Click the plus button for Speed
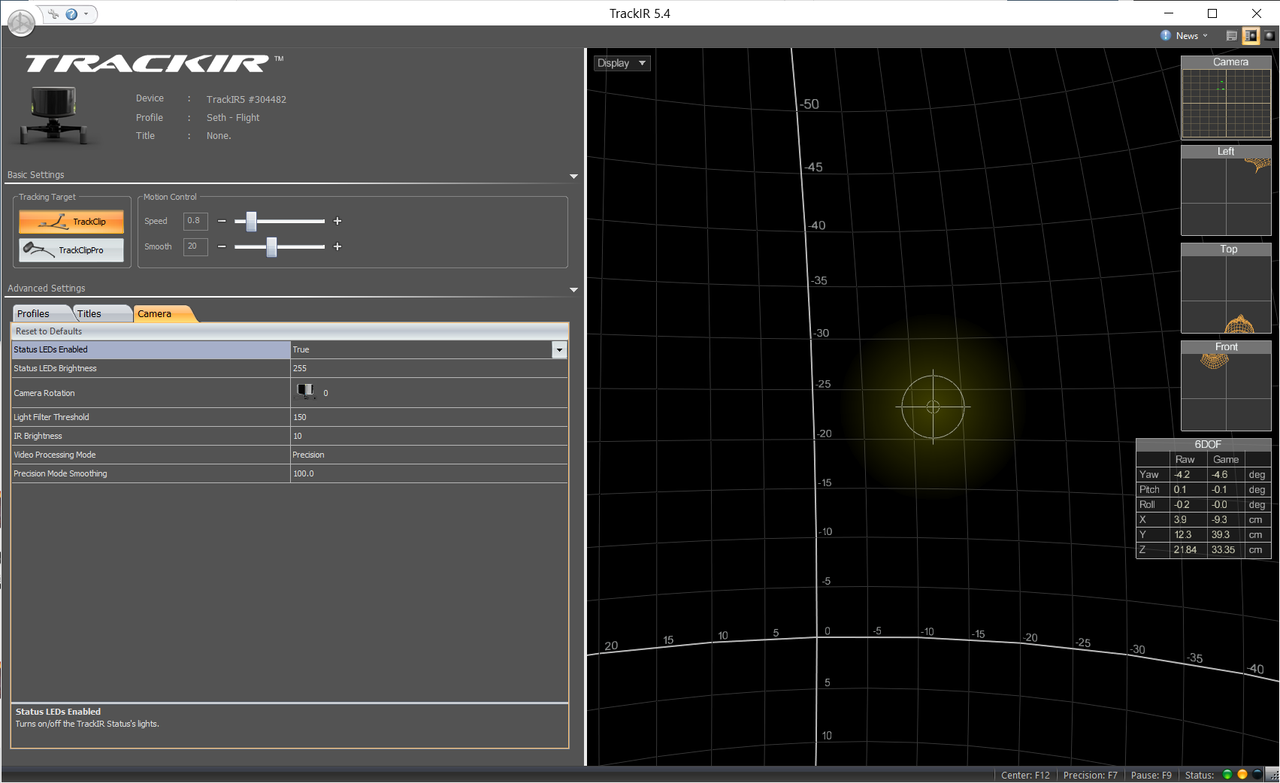Viewport: 1280px width, 783px height. [337, 221]
